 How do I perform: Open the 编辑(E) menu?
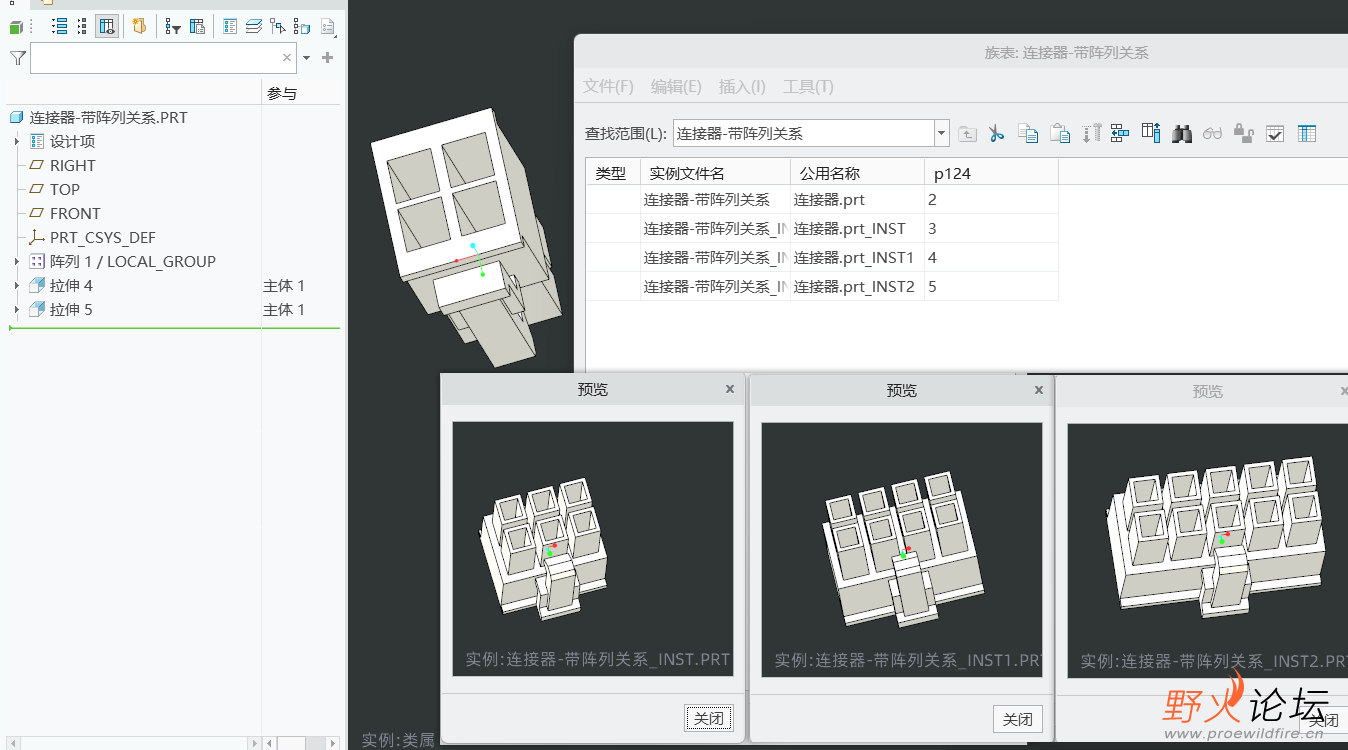pyautogui.click(x=676, y=86)
